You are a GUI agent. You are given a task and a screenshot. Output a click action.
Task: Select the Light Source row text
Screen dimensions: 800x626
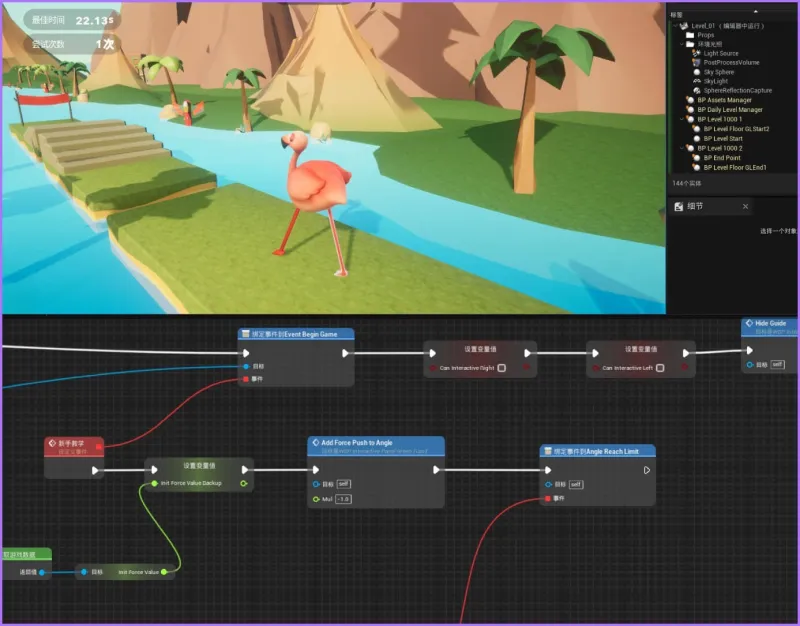720,53
